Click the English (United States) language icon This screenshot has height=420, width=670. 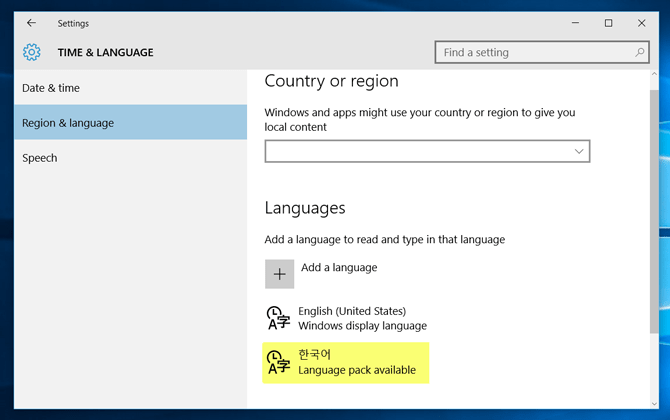[279, 318]
